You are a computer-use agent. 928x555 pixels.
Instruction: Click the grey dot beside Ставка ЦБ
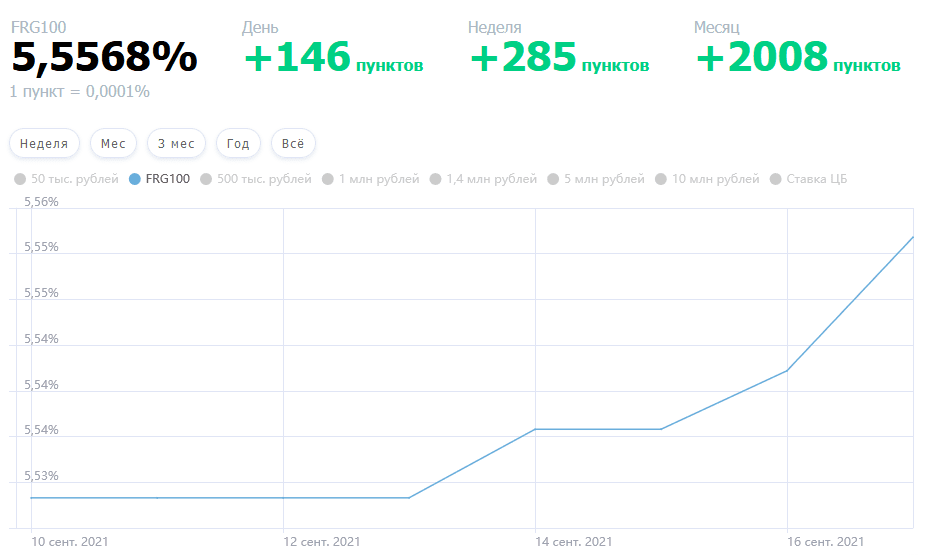coord(775,179)
